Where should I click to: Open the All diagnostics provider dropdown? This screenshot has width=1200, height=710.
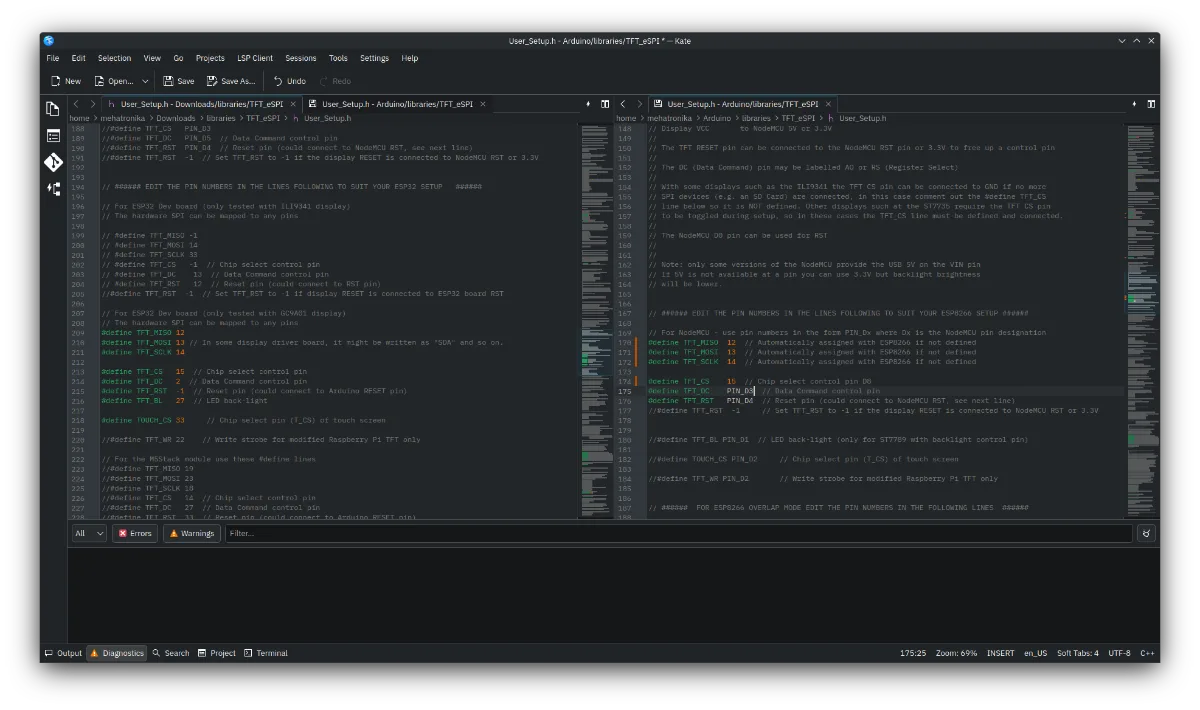88,534
